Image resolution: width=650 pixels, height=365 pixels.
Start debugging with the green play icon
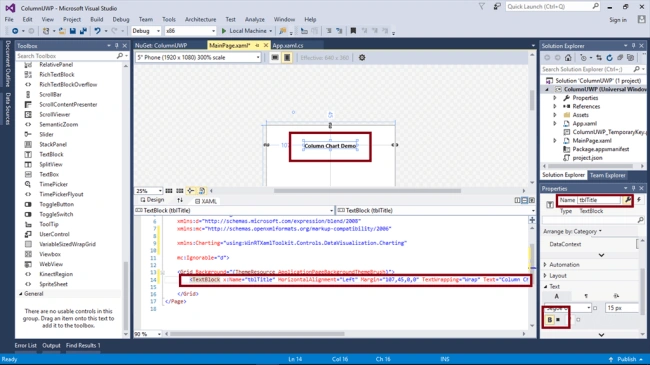[x=224, y=31]
